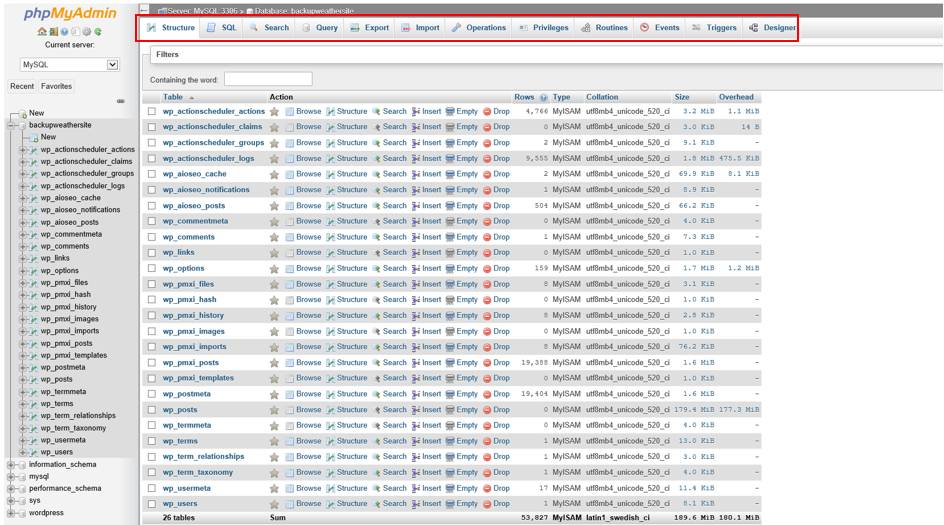Select the wp_users table checkbox
Image resolution: width=944 pixels, height=525 pixels.
click(x=152, y=504)
